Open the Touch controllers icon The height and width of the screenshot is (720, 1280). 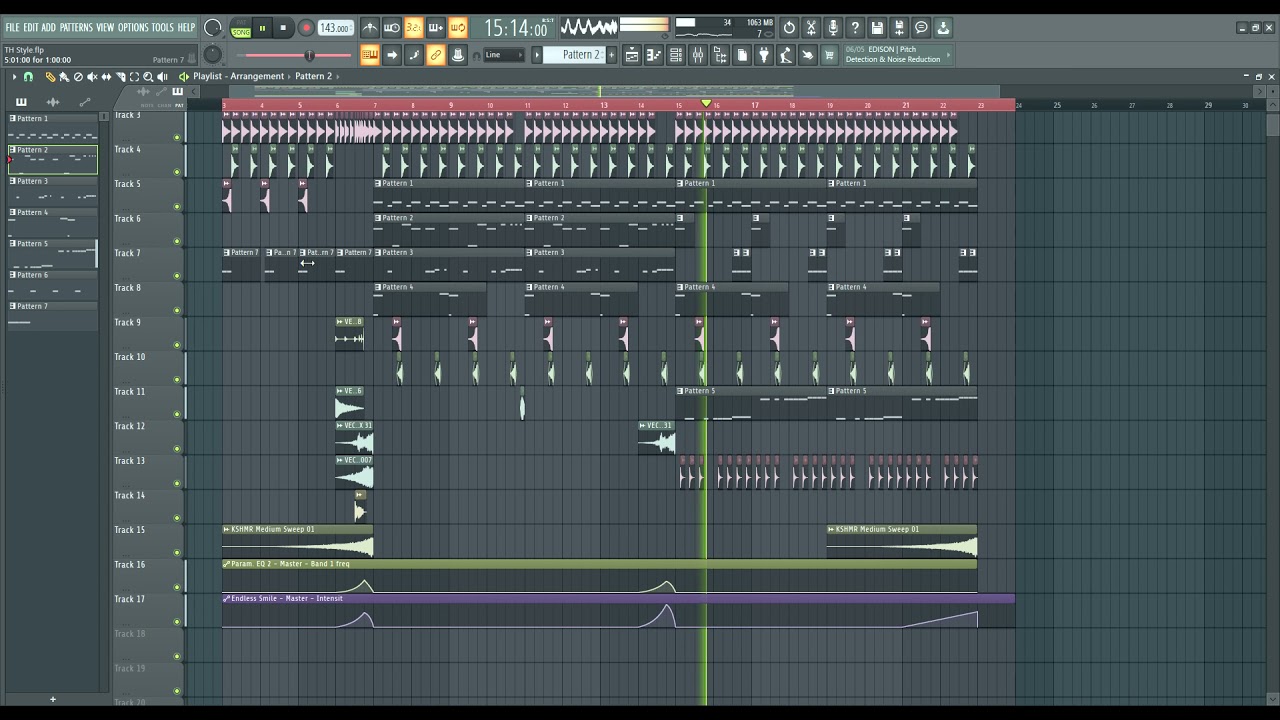click(808, 55)
